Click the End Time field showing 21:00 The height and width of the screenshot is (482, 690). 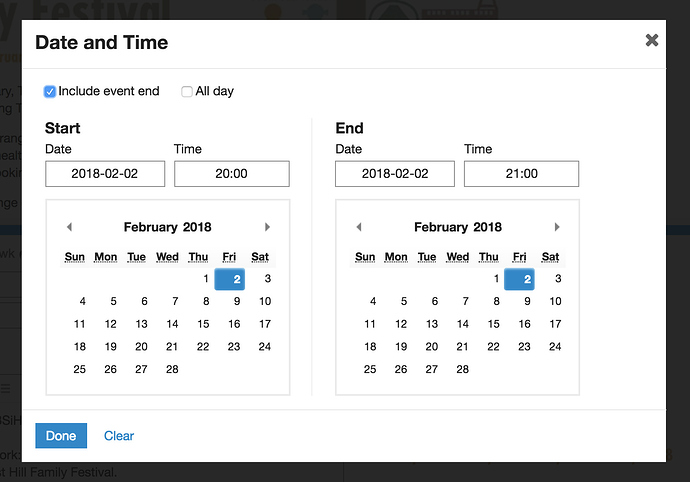click(521, 174)
